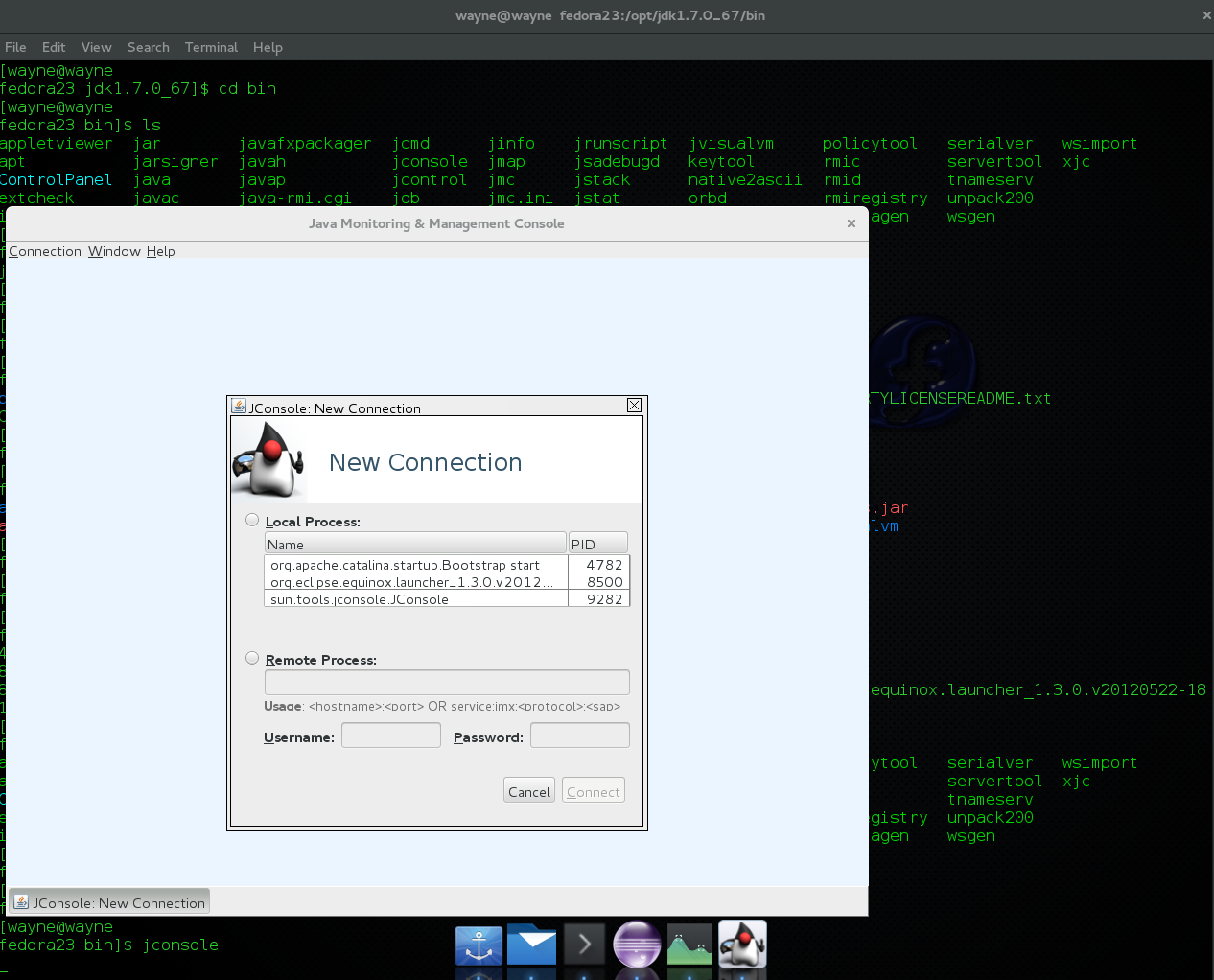Launch Eclipse from the dock
Viewport: 1214px width, 980px height.
click(x=637, y=945)
